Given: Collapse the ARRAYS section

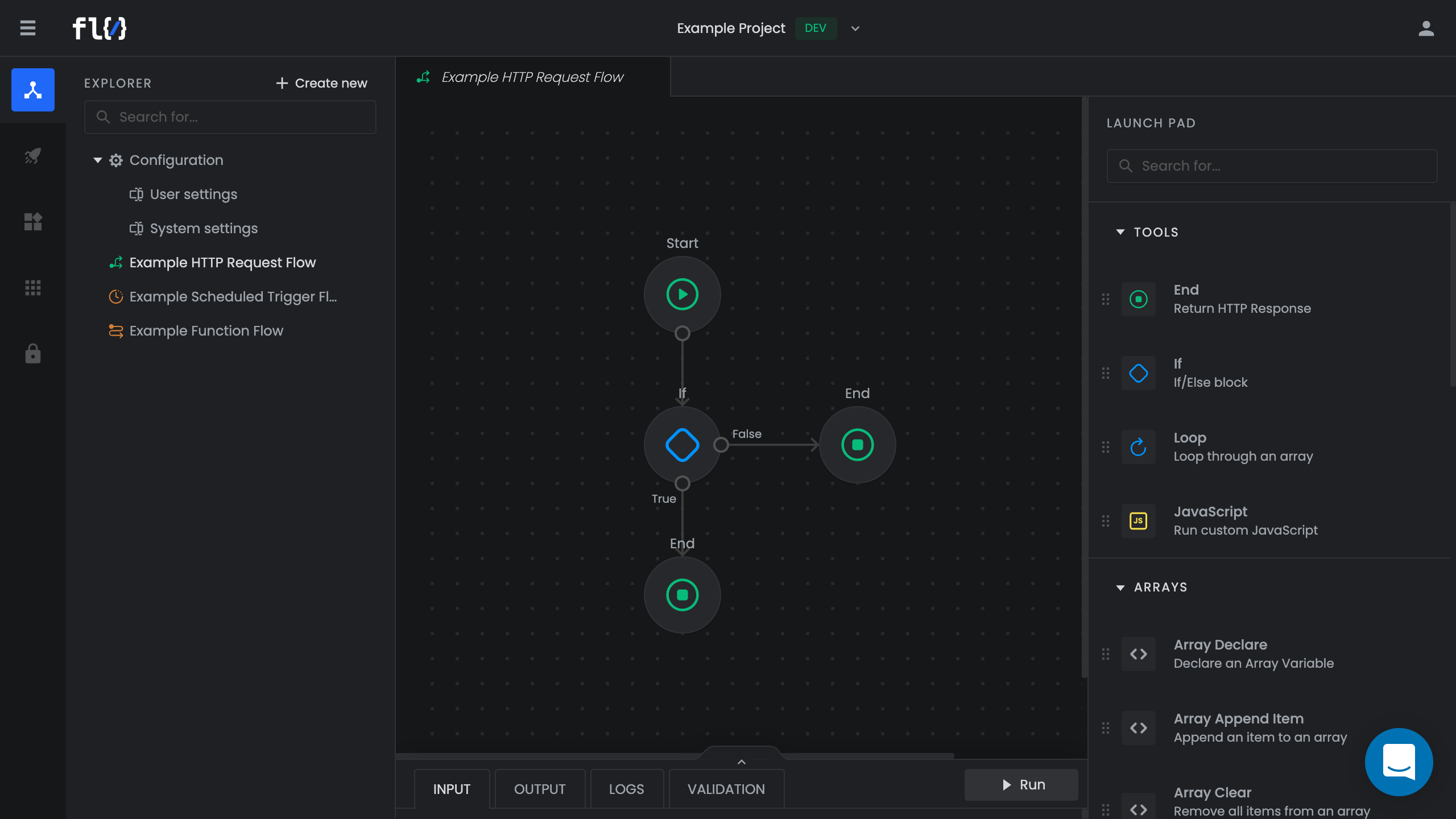Looking at the screenshot, I should click(x=1120, y=588).
